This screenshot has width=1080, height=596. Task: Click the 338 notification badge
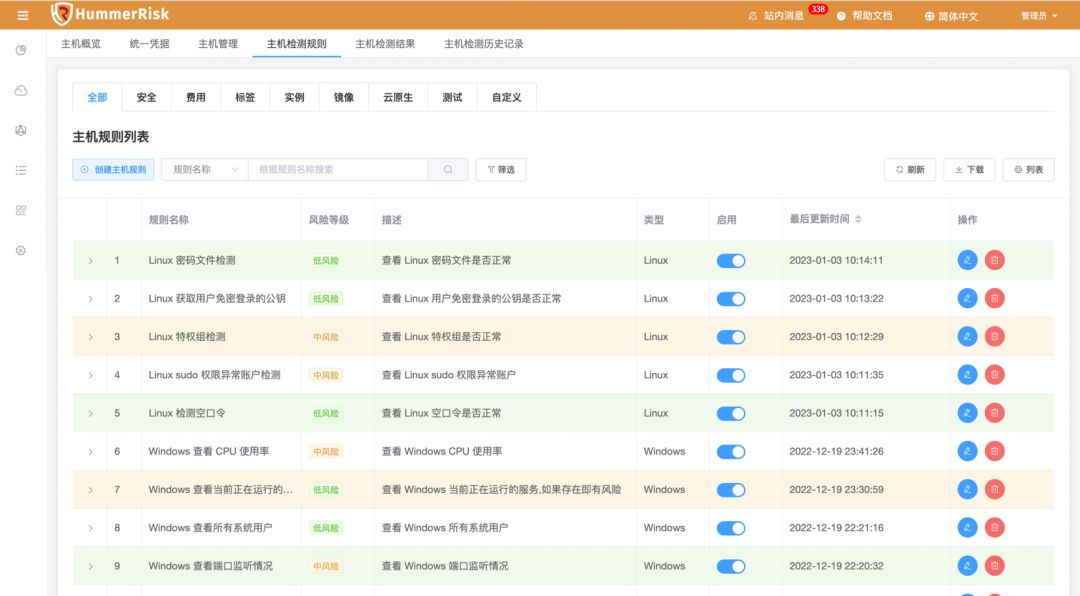(x=818, y=9)
